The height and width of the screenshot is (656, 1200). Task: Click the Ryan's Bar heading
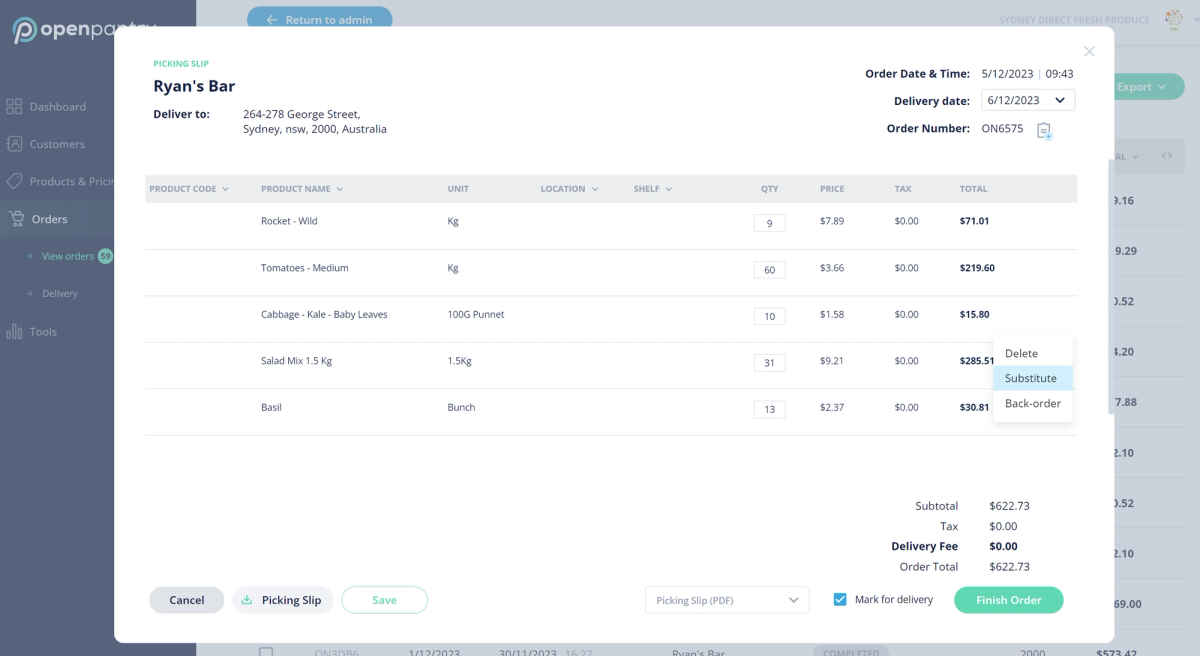click(194, 86)
